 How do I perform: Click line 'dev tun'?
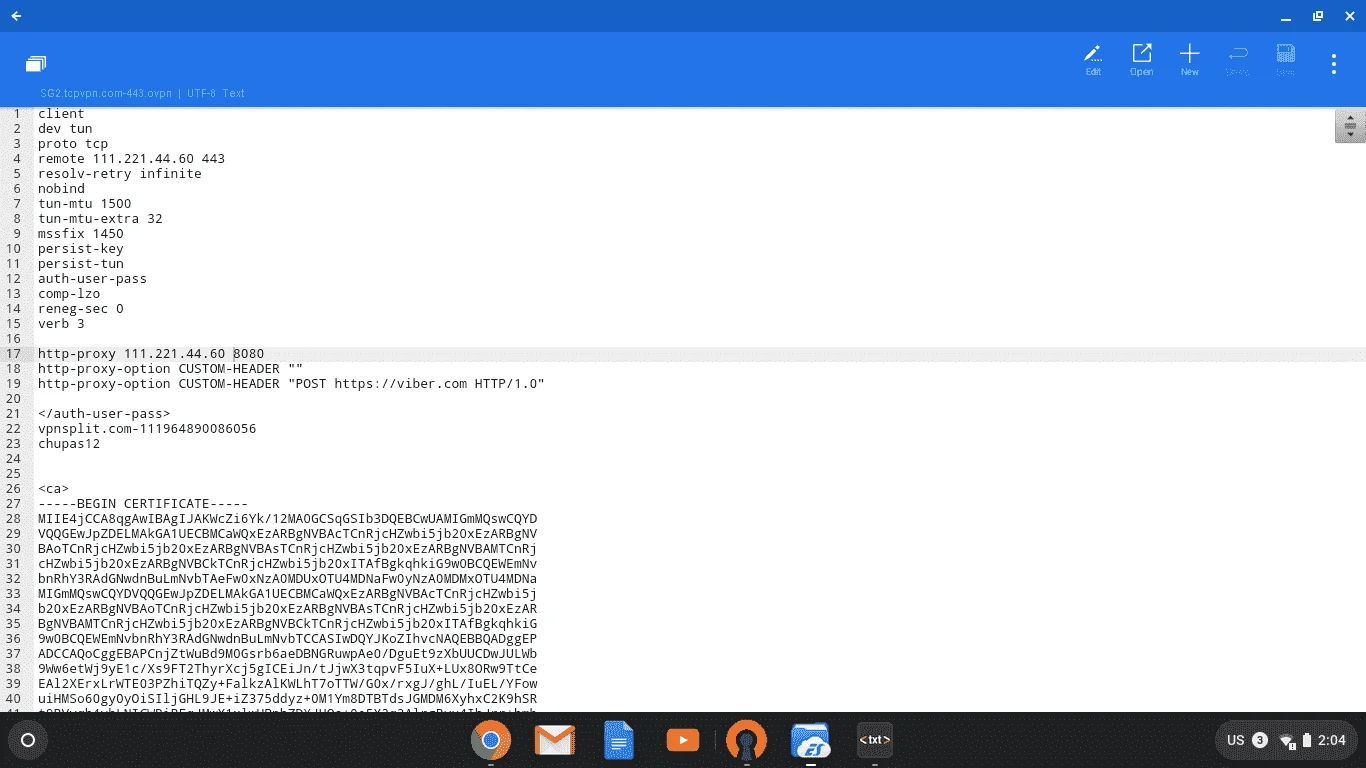65,129
